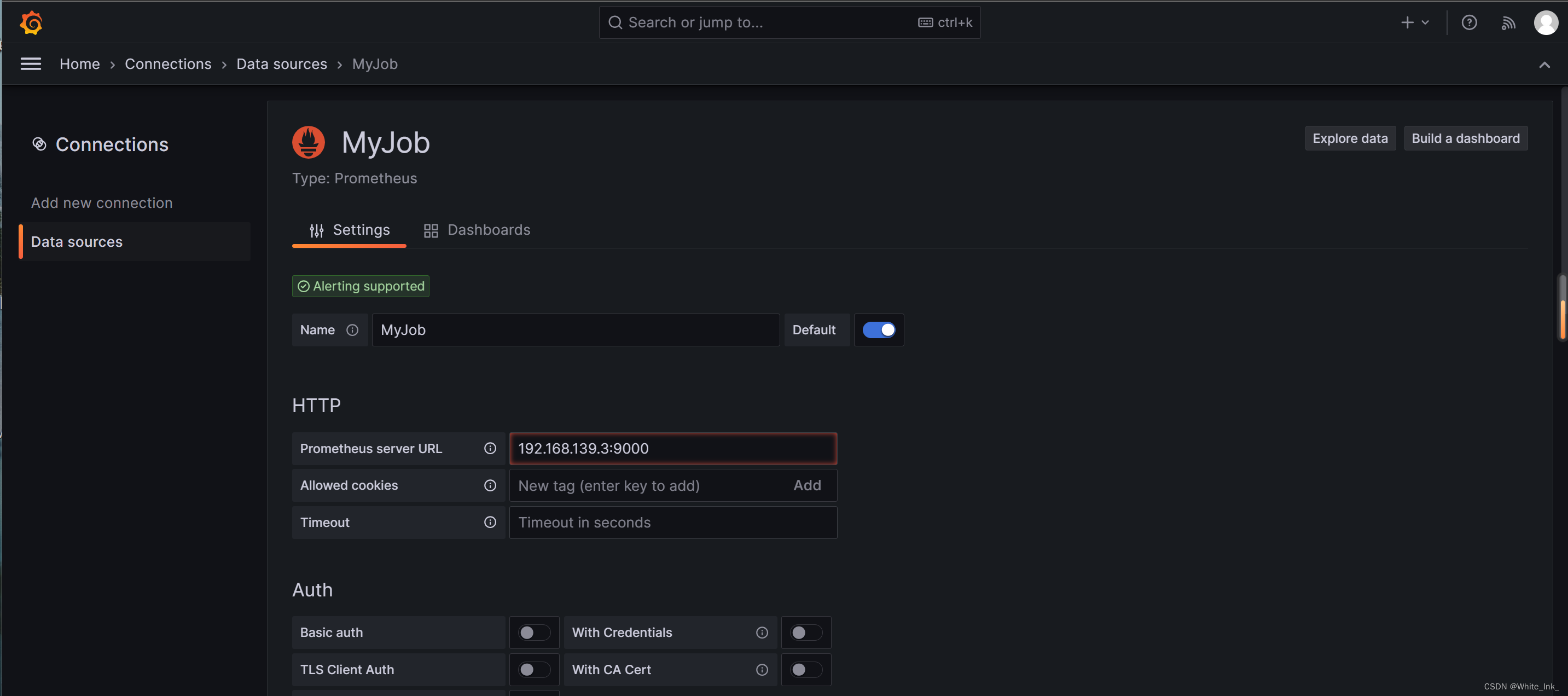Viewport: 1568px width, 696px height.
Task: Collapse the top bar chevron
Action: tap(1544, 65)
